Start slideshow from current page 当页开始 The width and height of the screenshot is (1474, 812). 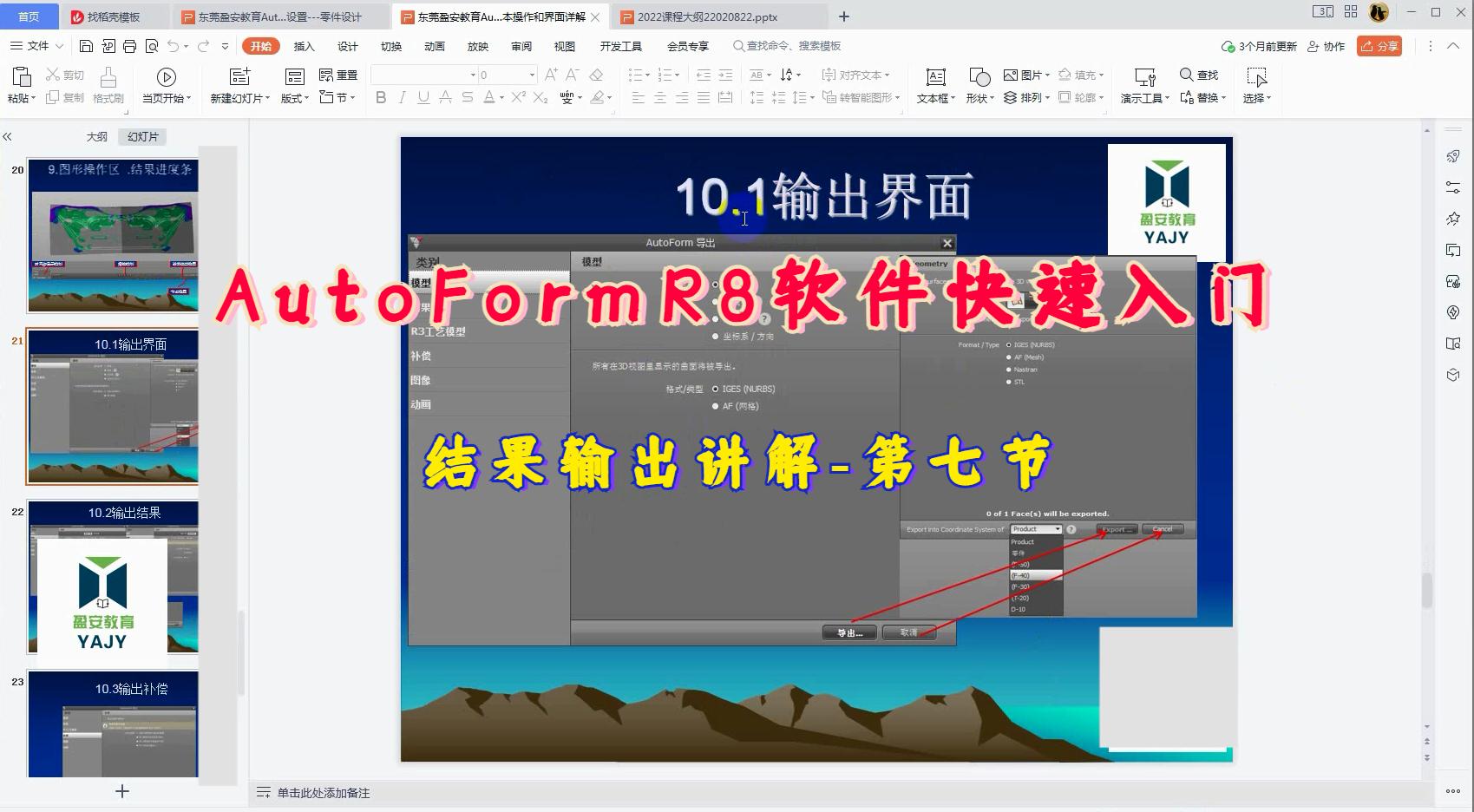click(165, 84)
